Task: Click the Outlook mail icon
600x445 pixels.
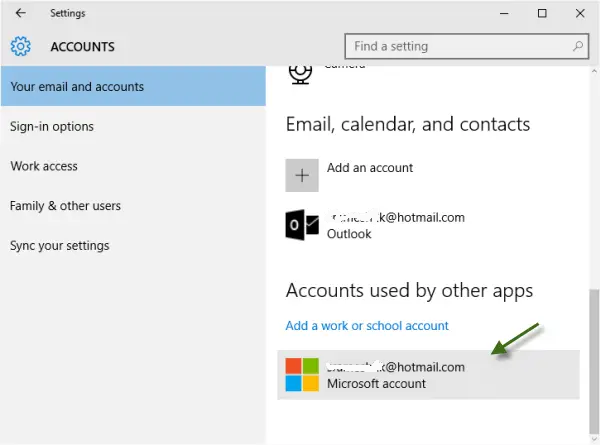Action: [302, 225]
